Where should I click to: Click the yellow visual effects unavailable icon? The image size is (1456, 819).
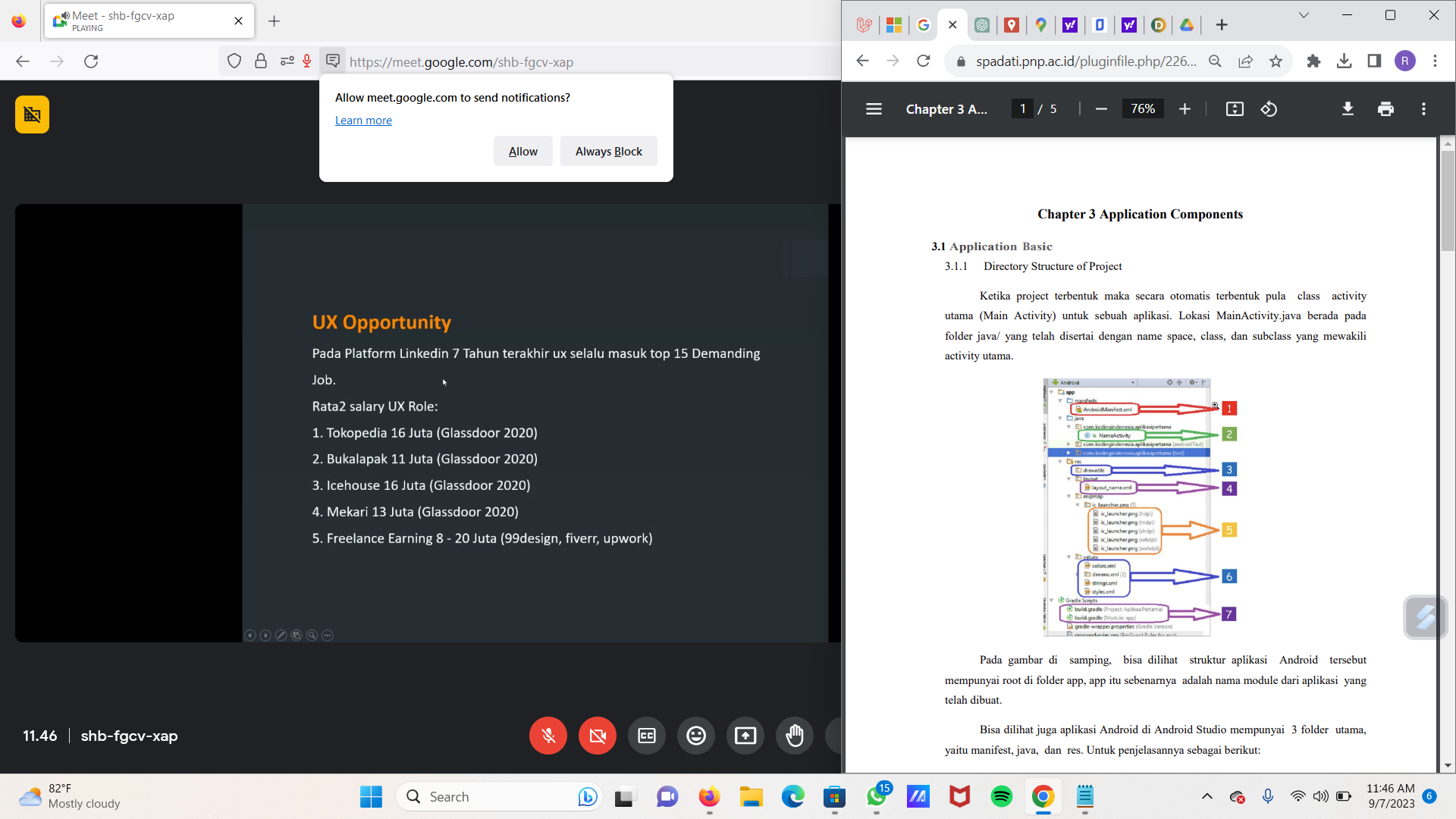(32, 115)
